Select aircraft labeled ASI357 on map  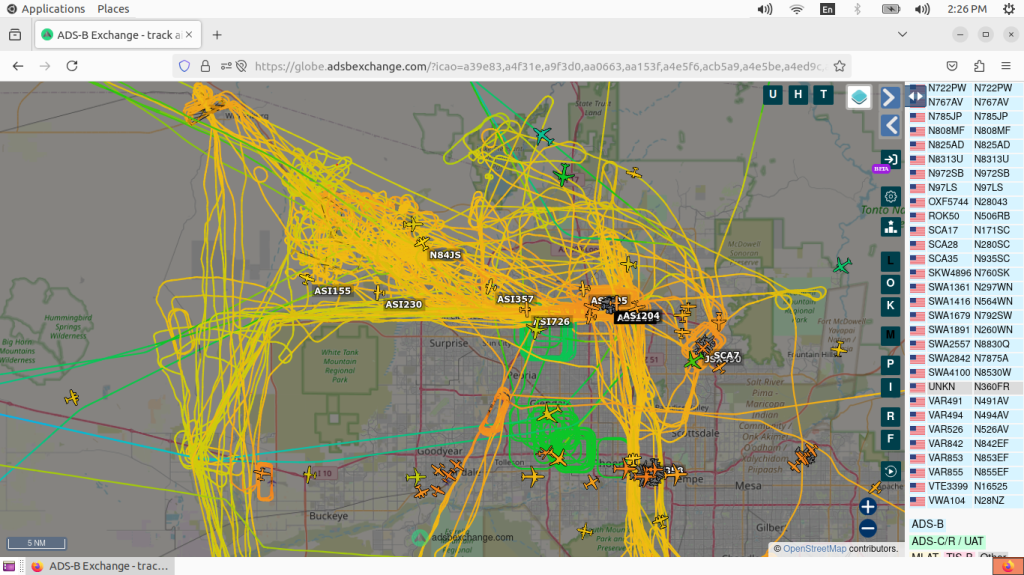pyautogui.click(x=490, y=287)
